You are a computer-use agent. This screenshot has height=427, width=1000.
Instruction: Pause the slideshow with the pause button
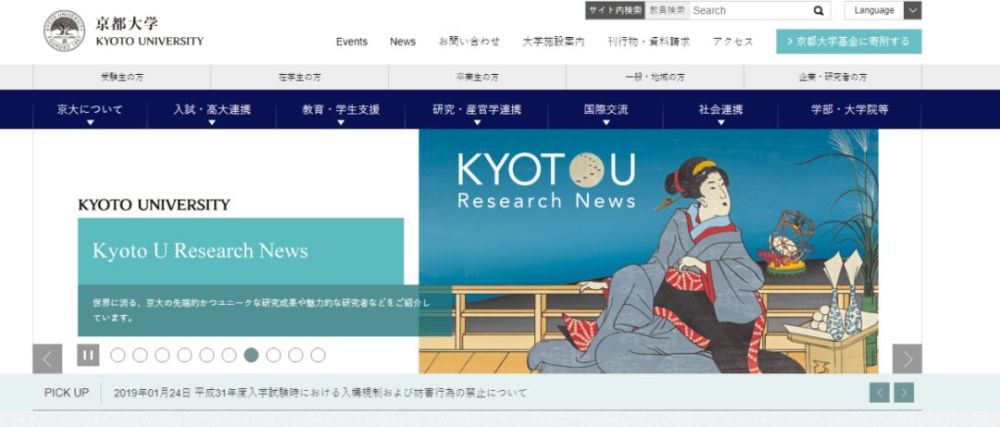[88, 355]
